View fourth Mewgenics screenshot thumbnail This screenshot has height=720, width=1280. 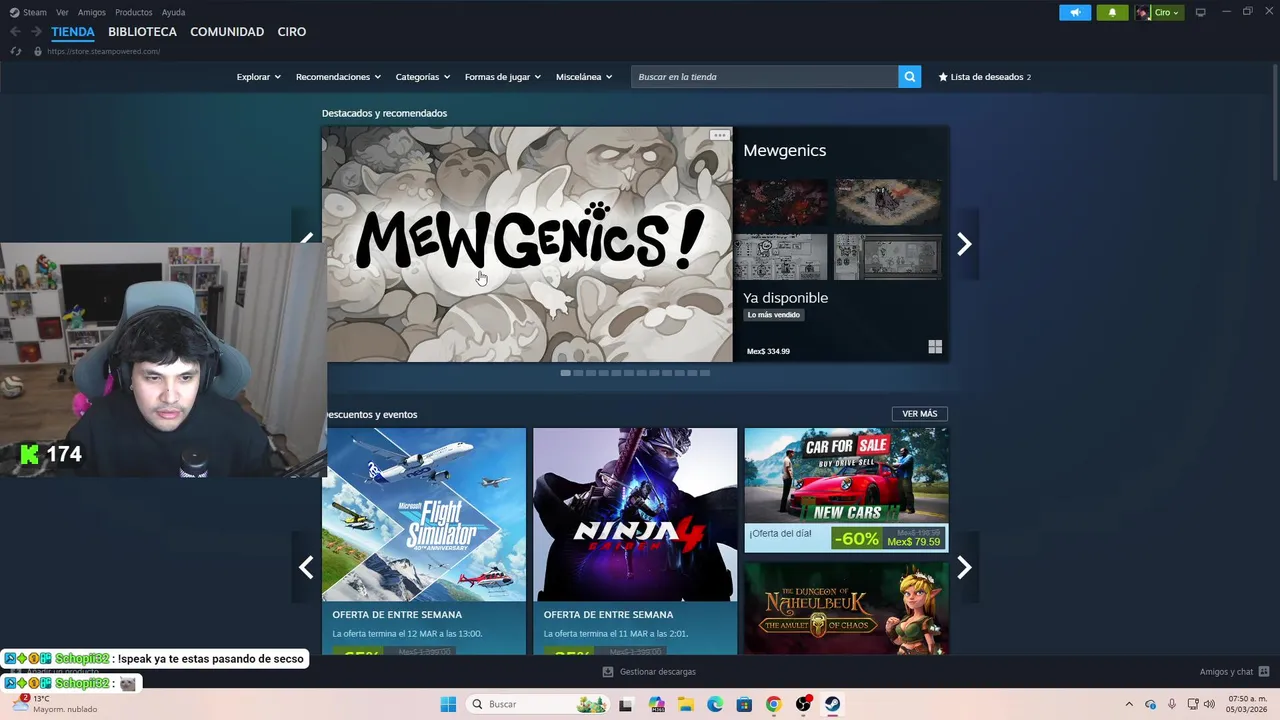[x=888, y=257]
